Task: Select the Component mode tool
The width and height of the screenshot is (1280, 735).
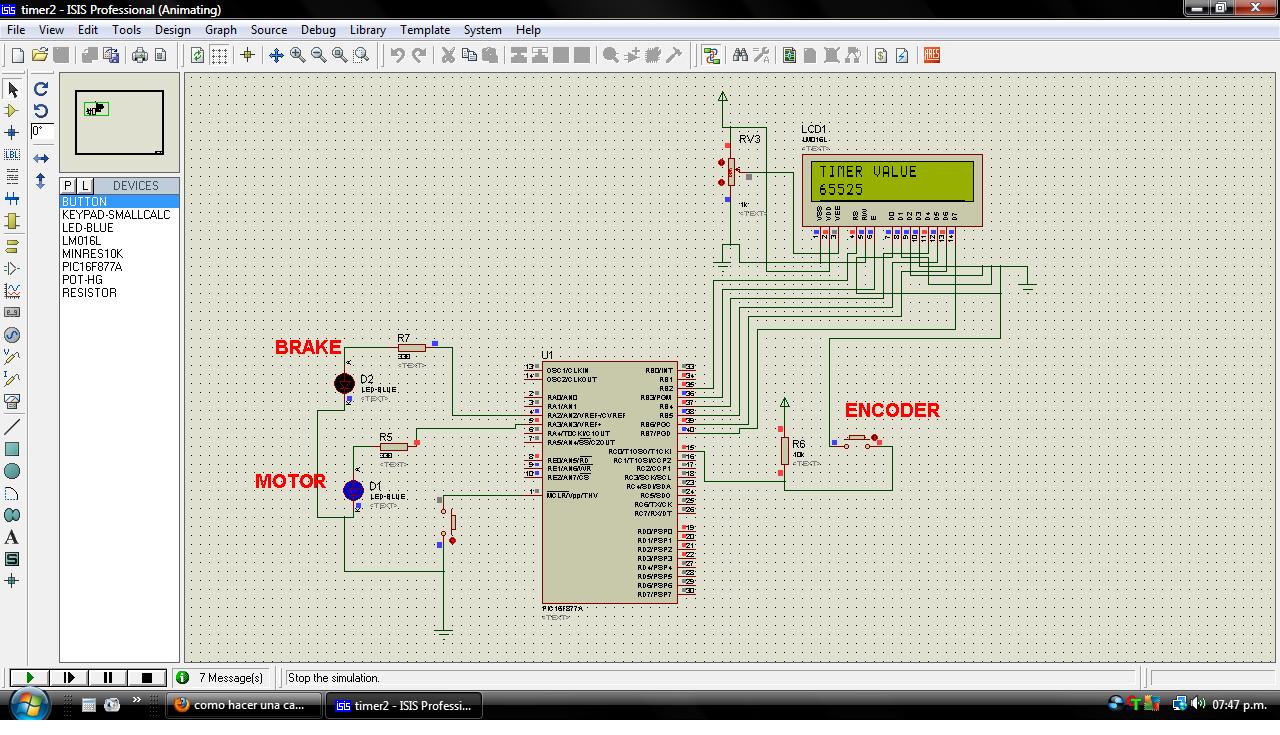Action: [12, 111]
